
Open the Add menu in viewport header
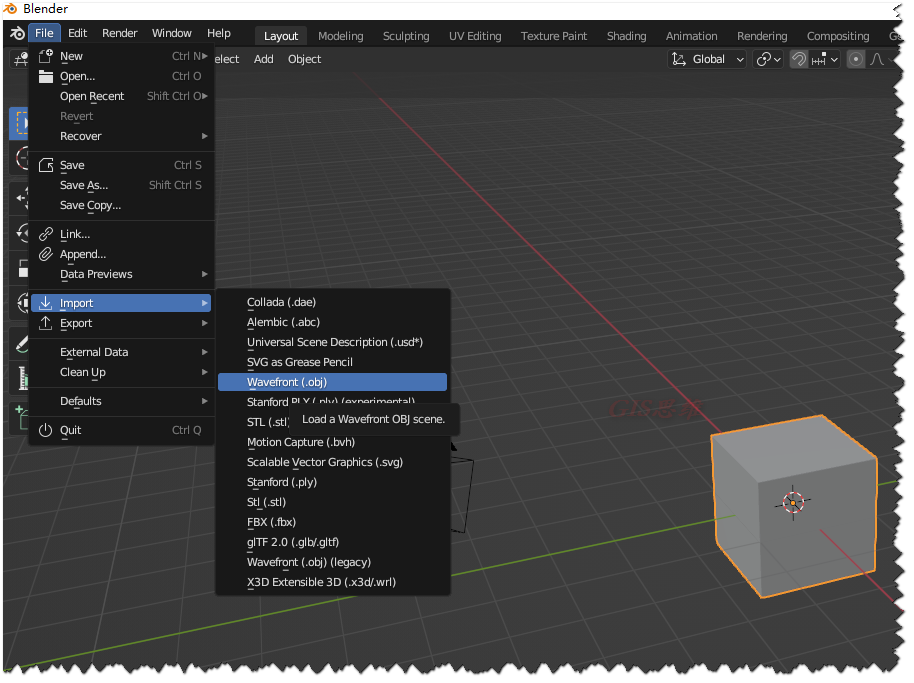pos(263,59)
